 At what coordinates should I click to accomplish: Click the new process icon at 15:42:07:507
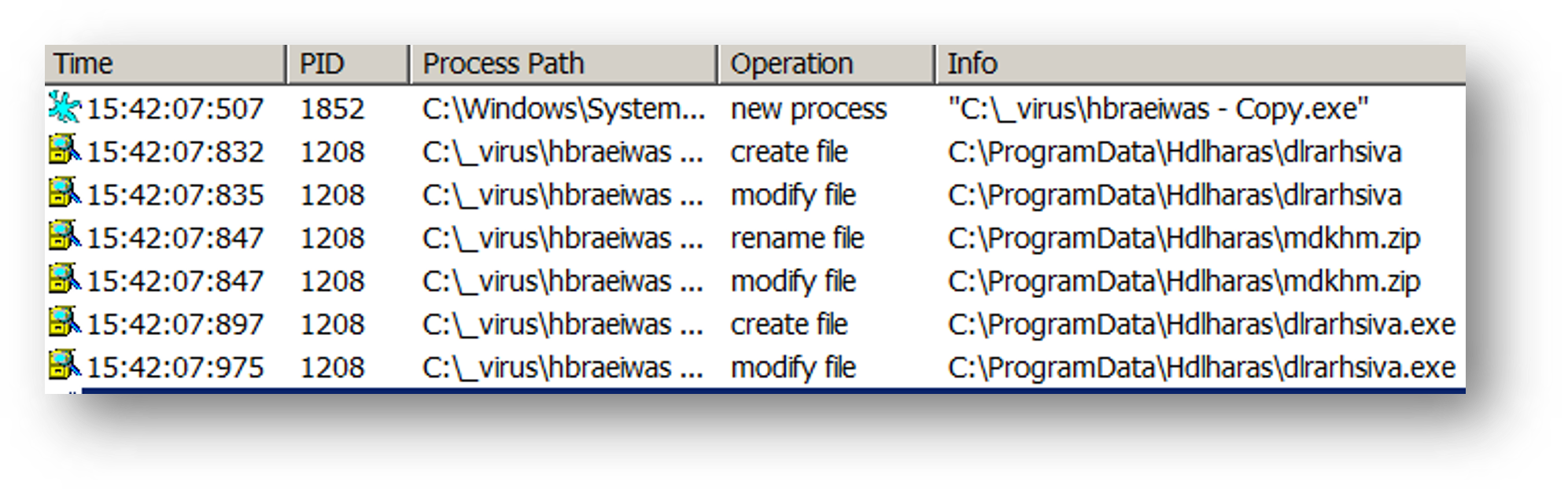[x=65, y=108]
